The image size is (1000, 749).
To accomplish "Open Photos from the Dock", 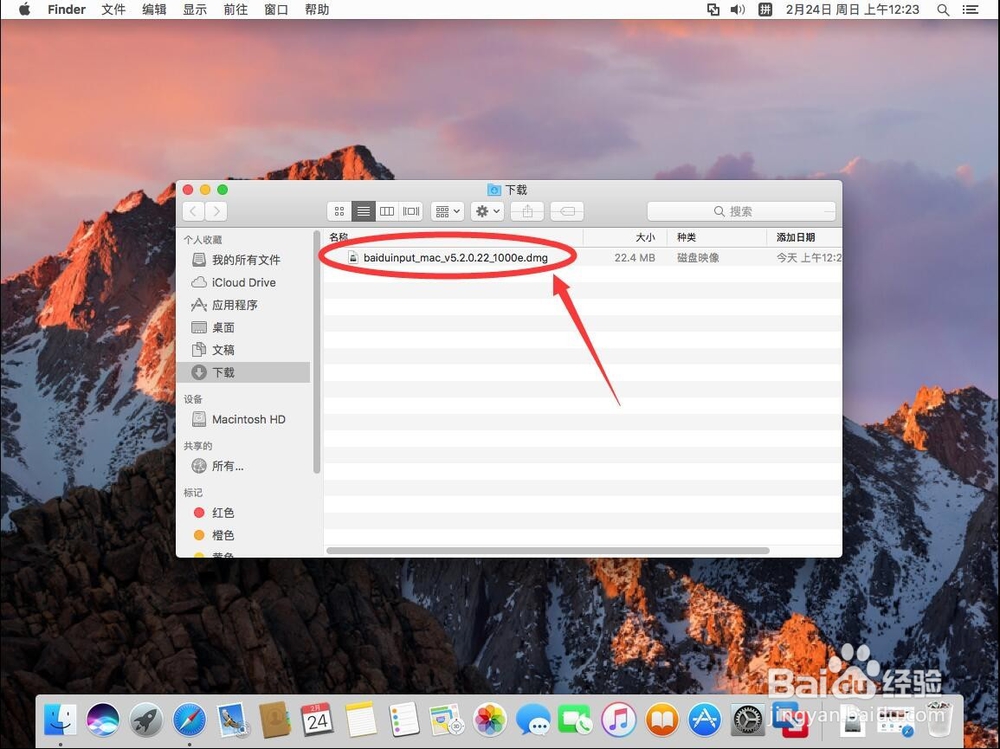I will pyautogui.click(x=490, y=720).
